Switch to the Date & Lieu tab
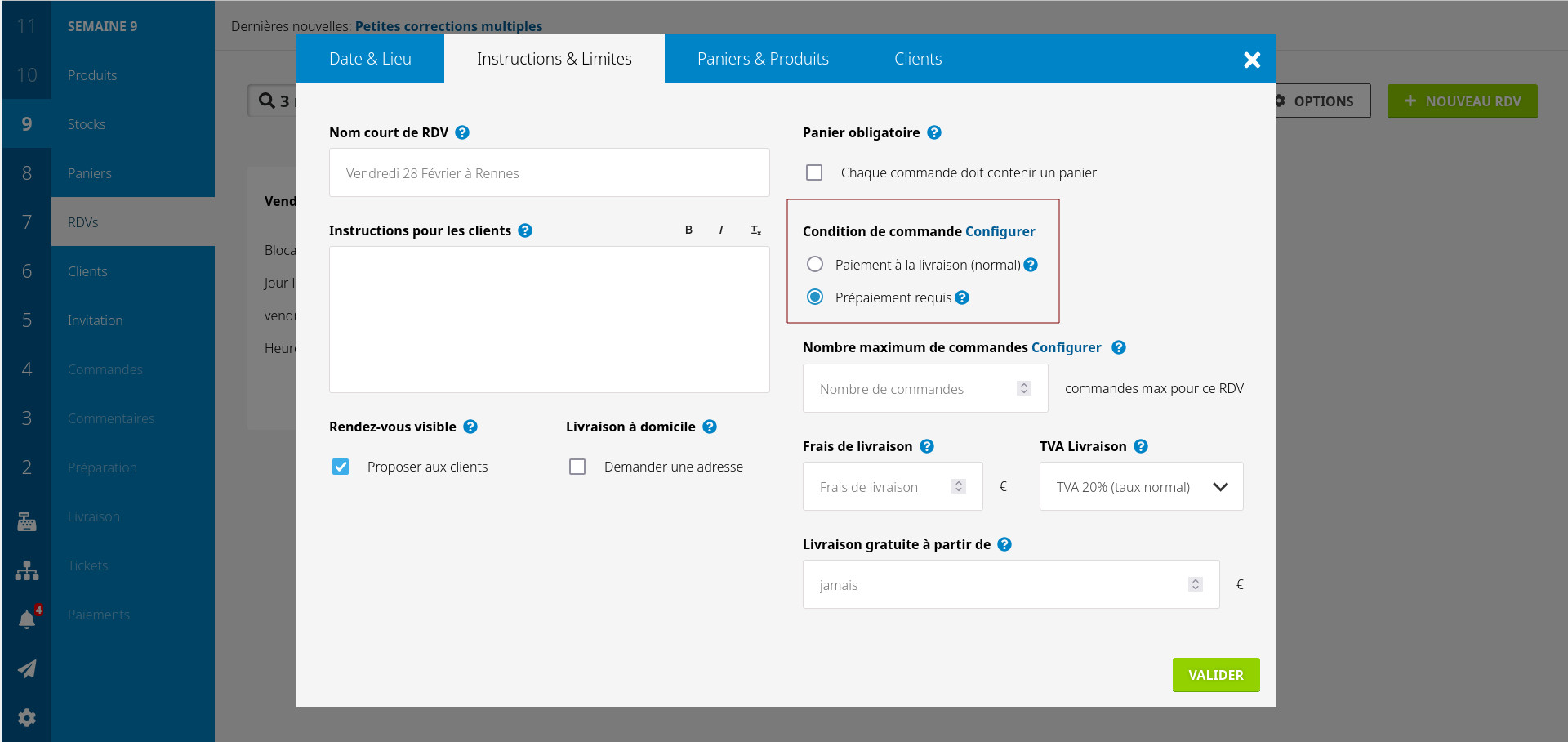Image resolution: width=1568 pixels, height=742 pixels. coord(370,59)
